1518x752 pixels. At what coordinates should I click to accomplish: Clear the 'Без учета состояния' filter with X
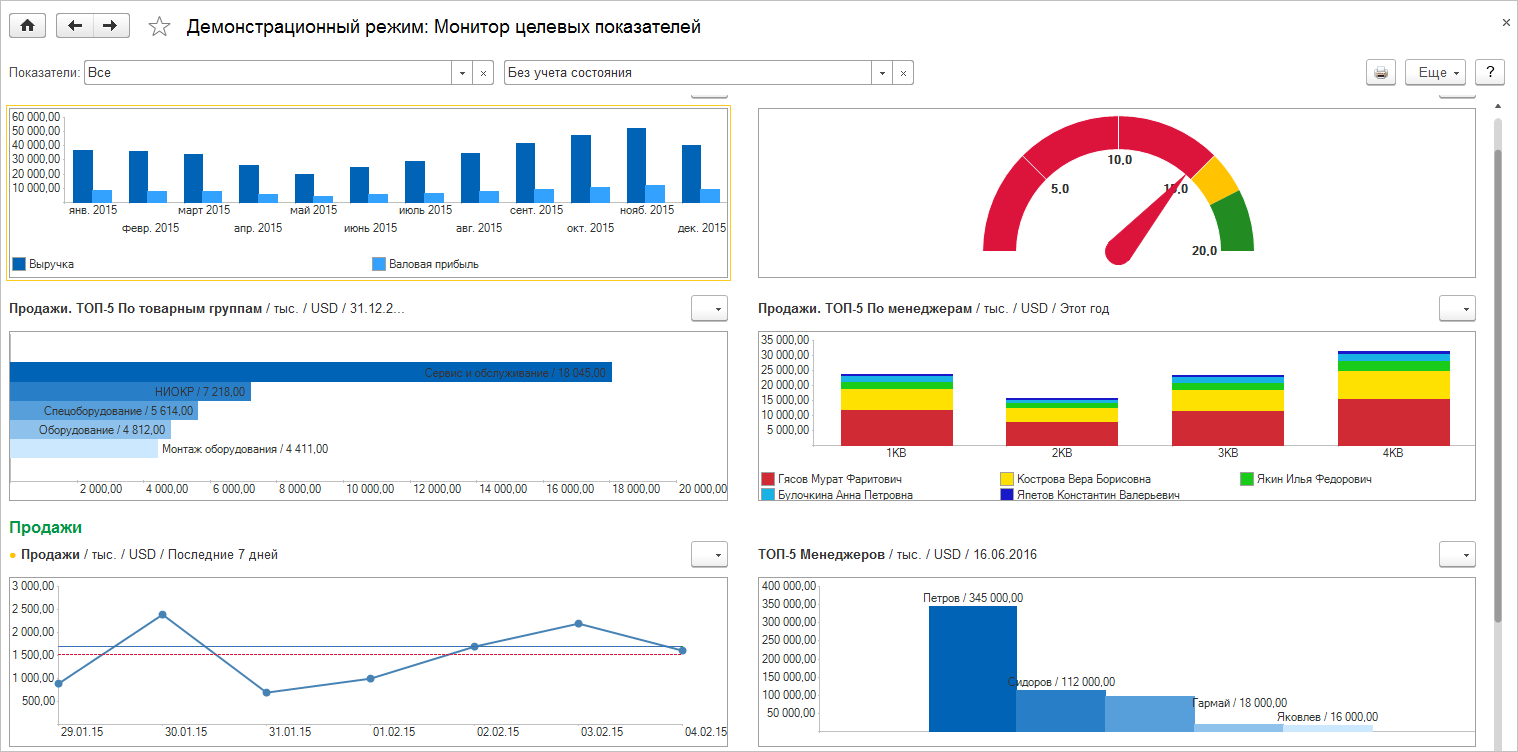coord(903,73)
